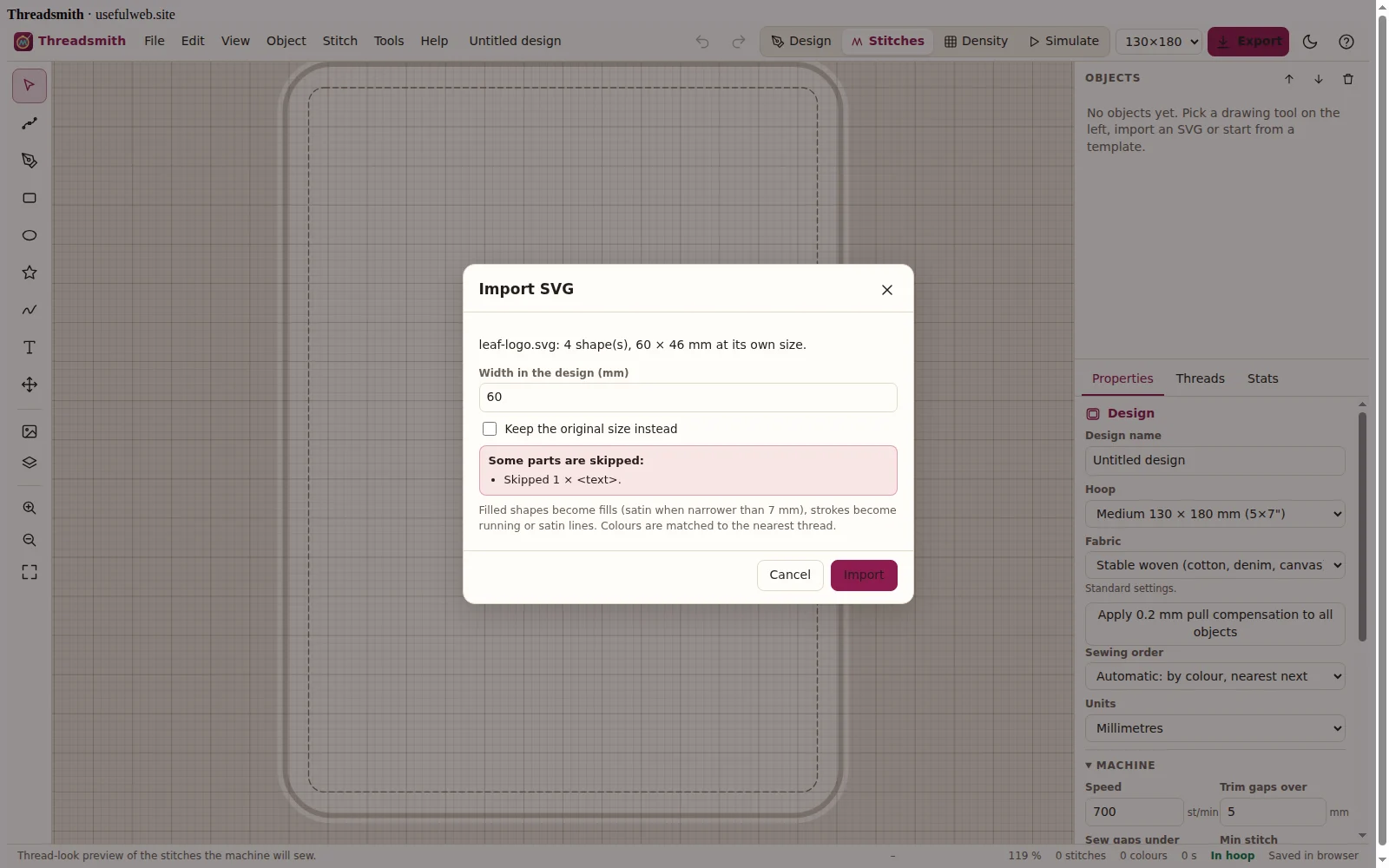The image size is (1389, 868).
Task: Switch to Density view mode
Action: tap(976, 41)
